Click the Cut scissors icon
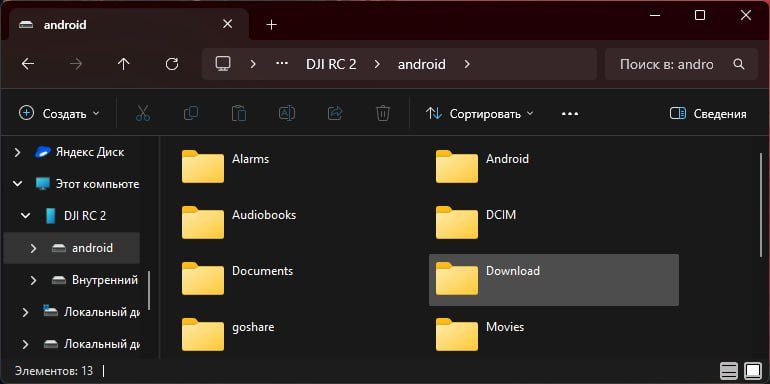Image resolution: width=770 pixels, height=384 pixels. tap(142, 113)
